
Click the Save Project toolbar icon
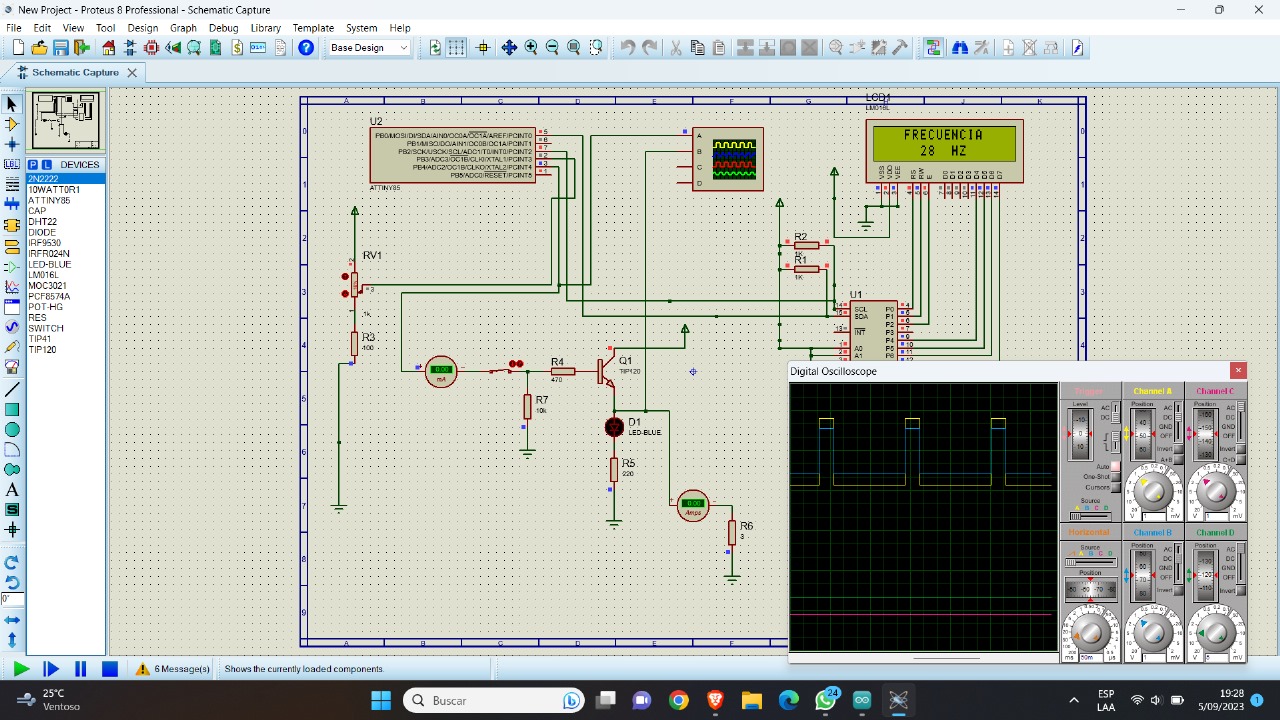click(x=61, y=48)
